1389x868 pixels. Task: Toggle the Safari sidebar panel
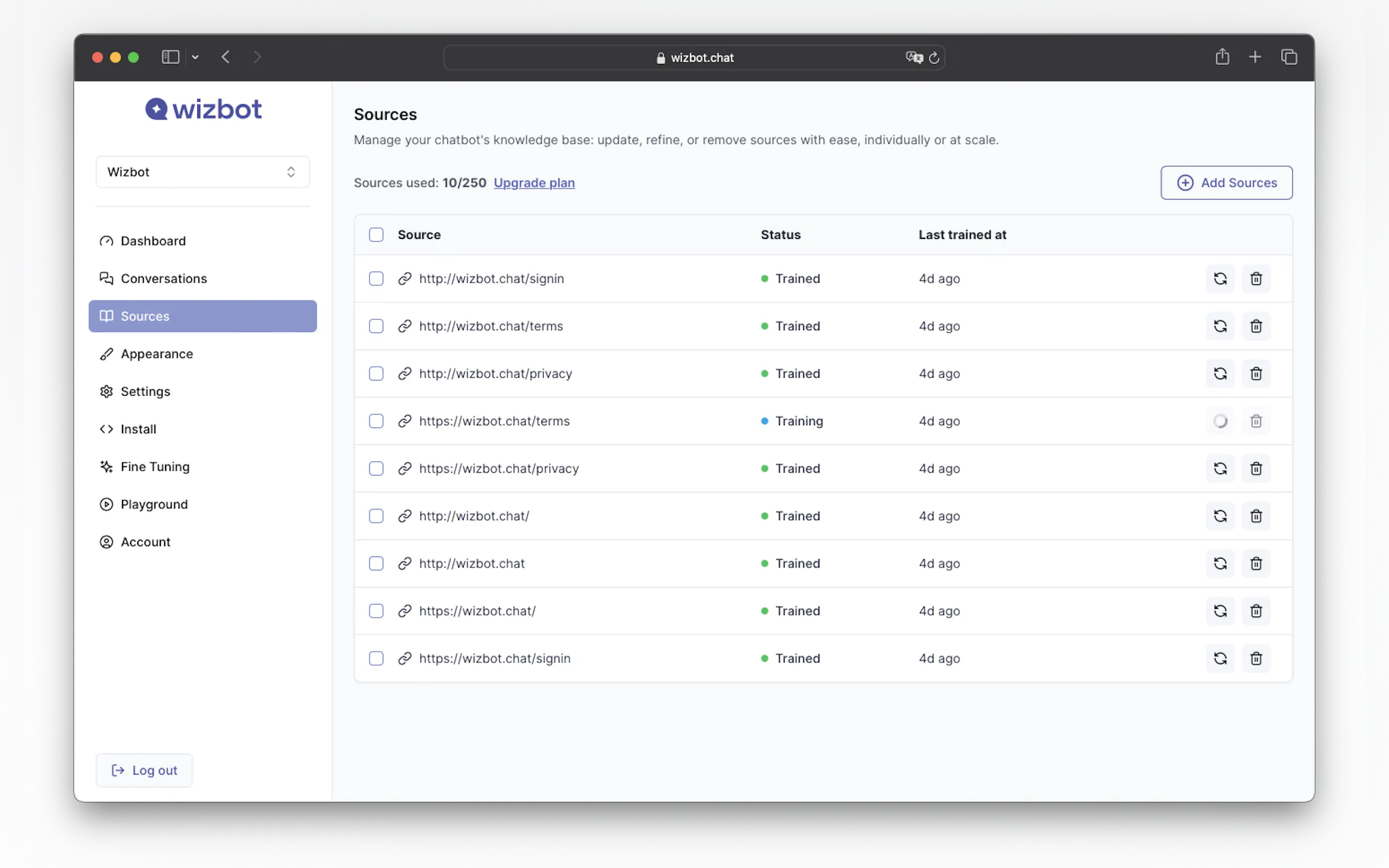[171, 57]
